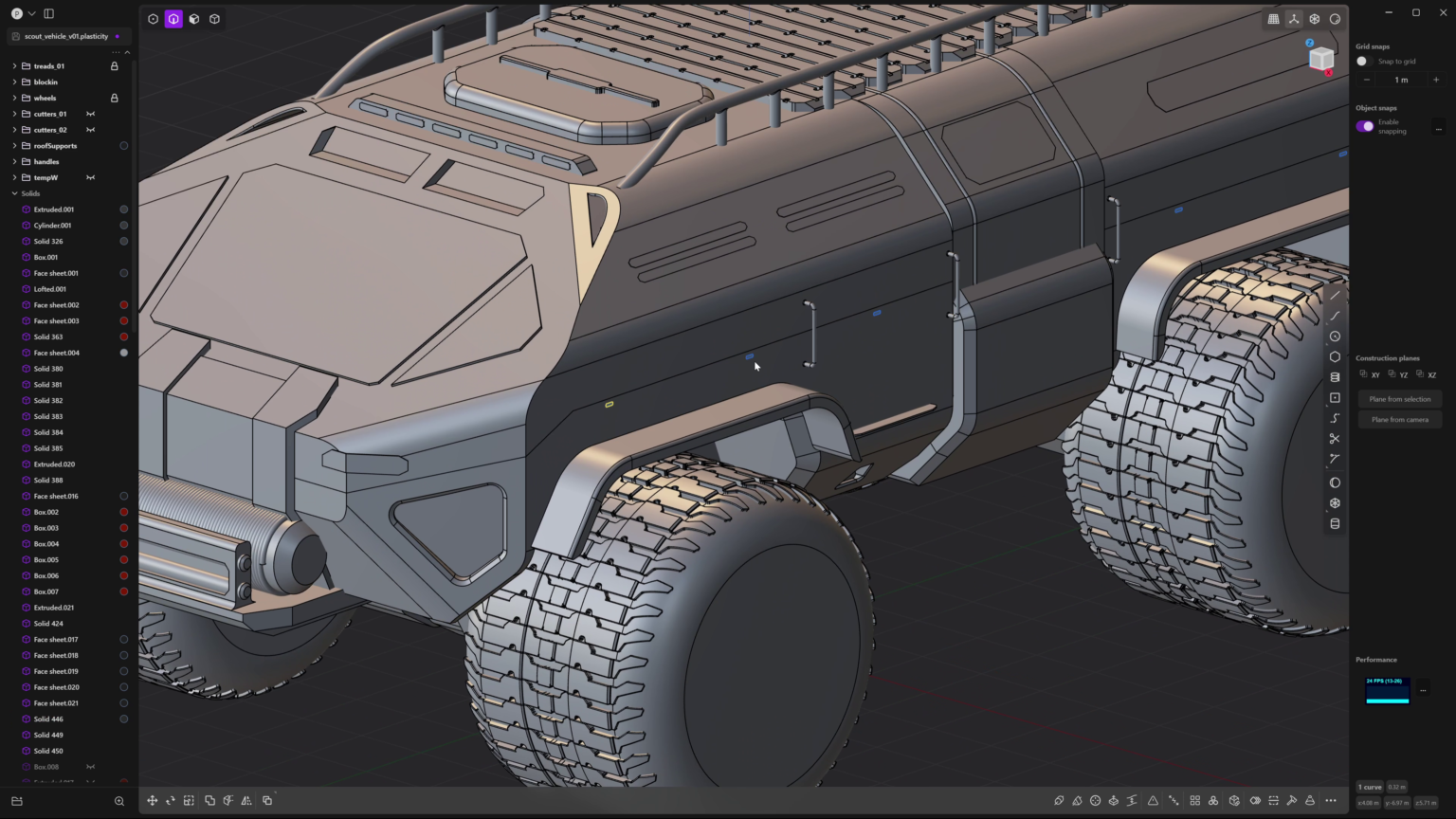1456x819 pixels.
Task: Click Plane from camera button
Action: (1400, 420)
